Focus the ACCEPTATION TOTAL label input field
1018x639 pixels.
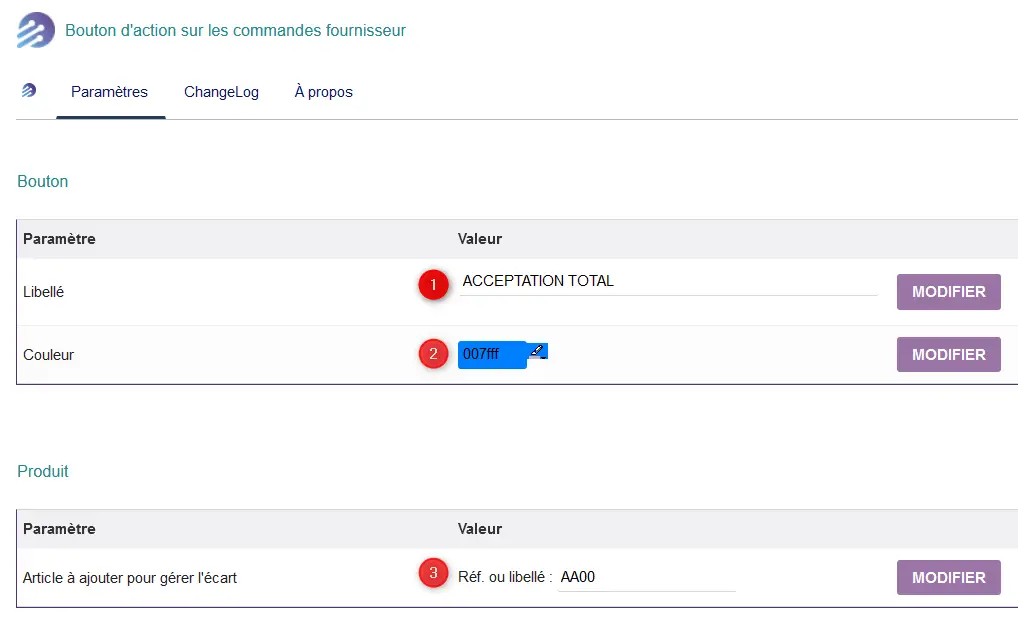[669, 282]
